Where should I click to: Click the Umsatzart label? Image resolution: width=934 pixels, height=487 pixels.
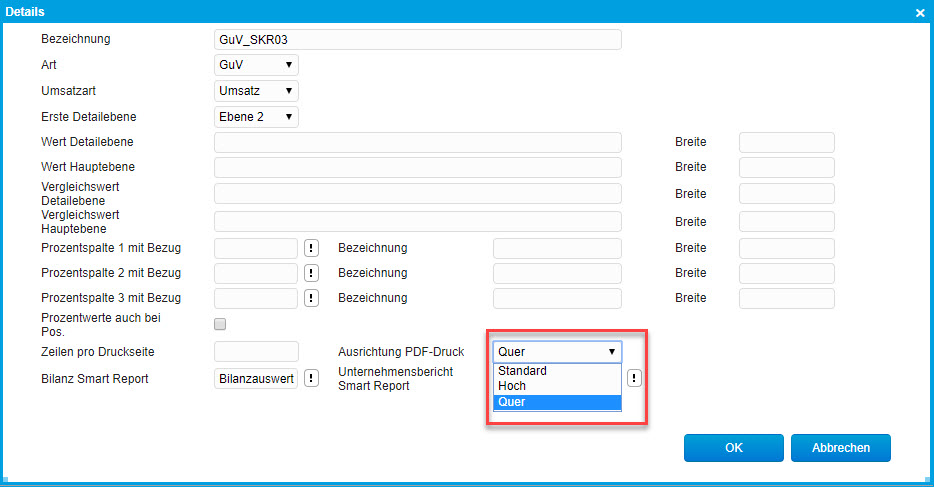pos(69,91)
